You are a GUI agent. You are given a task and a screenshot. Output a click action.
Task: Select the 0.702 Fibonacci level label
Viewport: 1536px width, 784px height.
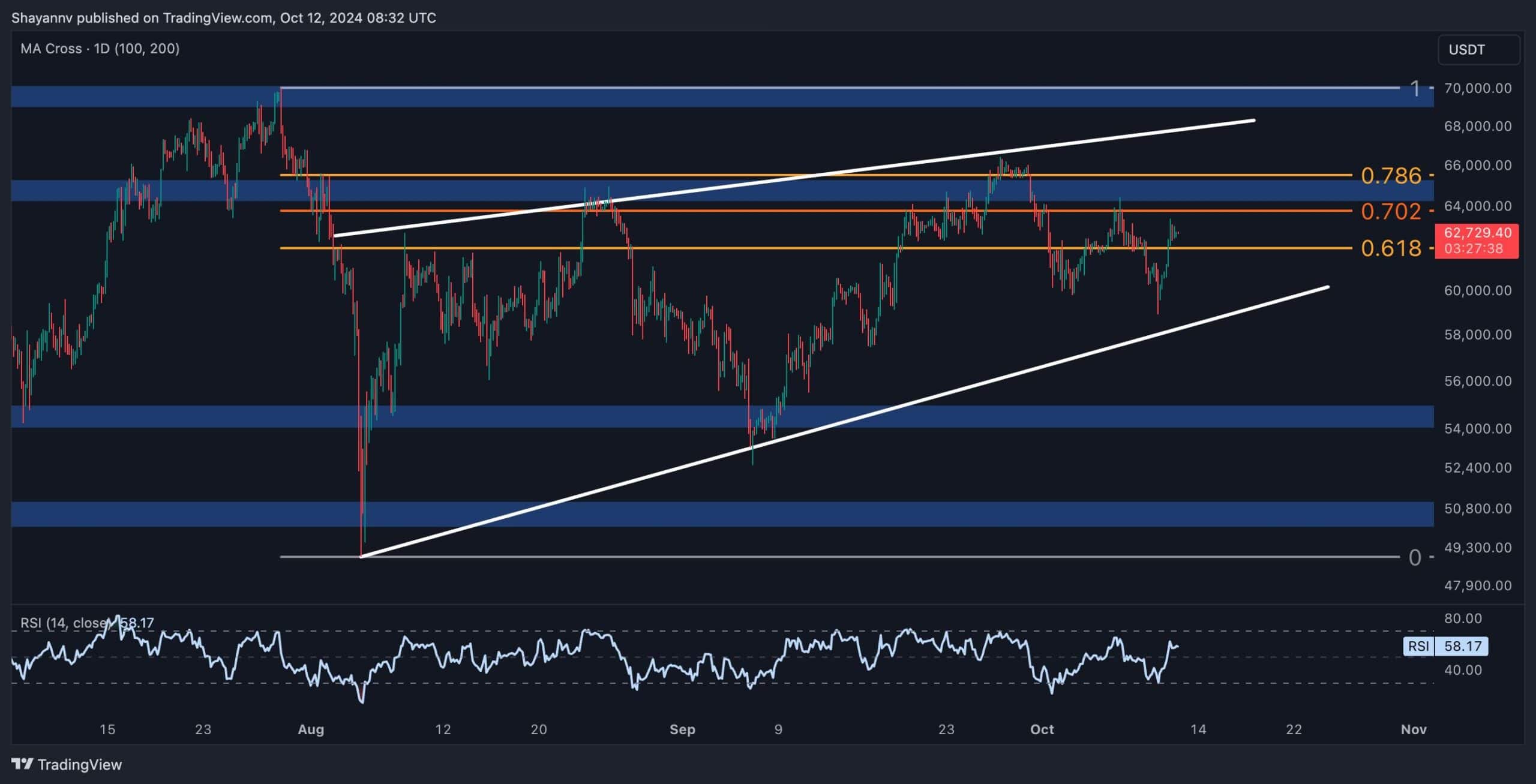click(1390, 211)
